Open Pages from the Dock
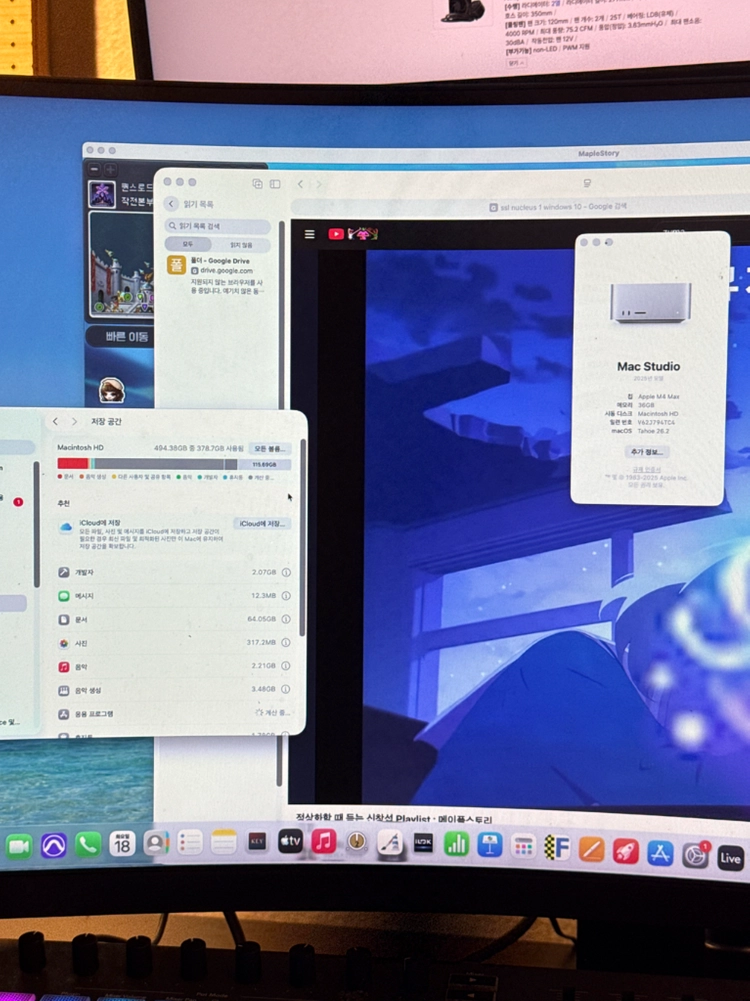The width and height of the screenshot is (750, 1001). point(592,850)
